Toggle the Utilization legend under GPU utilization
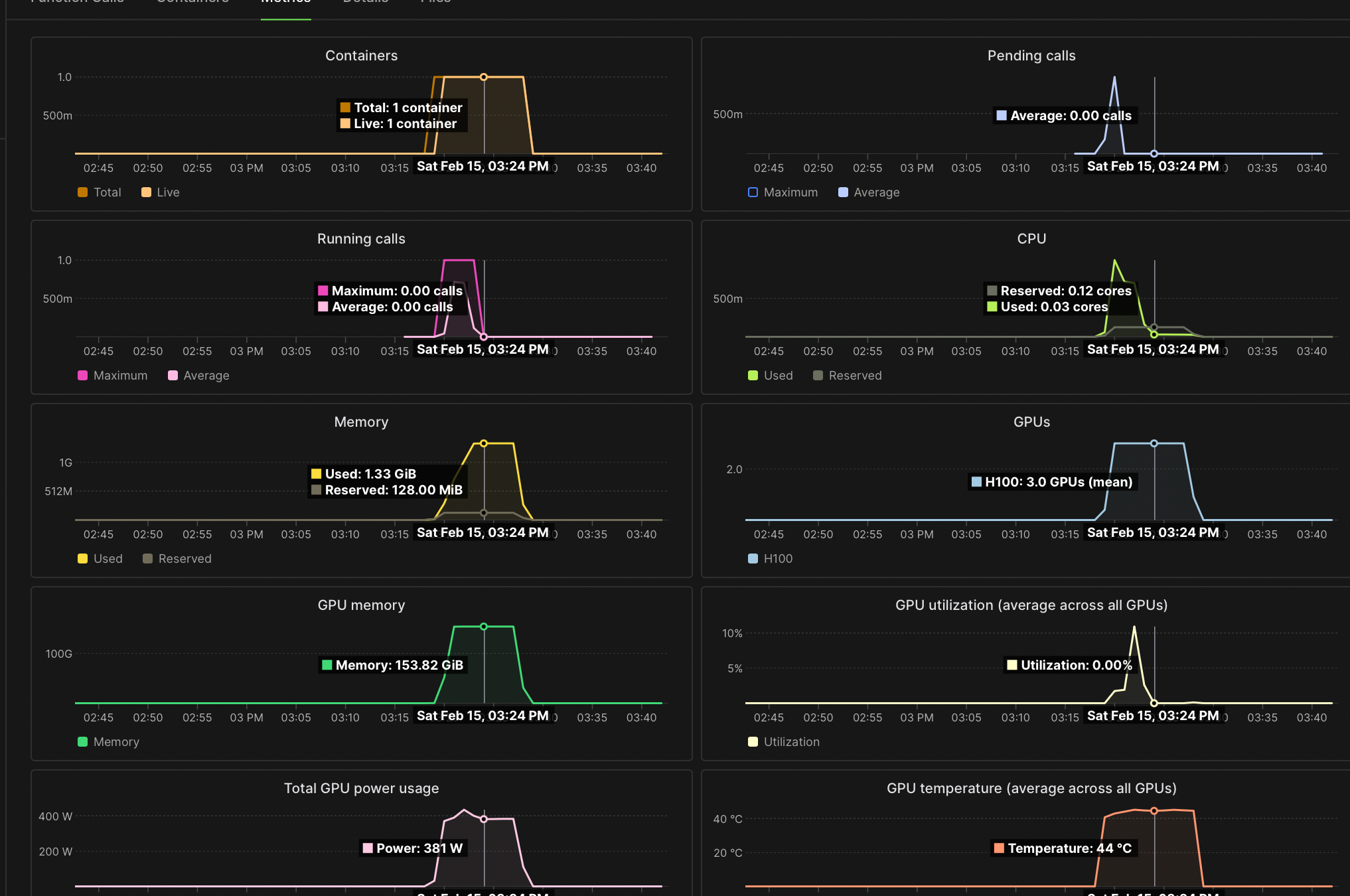 point(753,742)
